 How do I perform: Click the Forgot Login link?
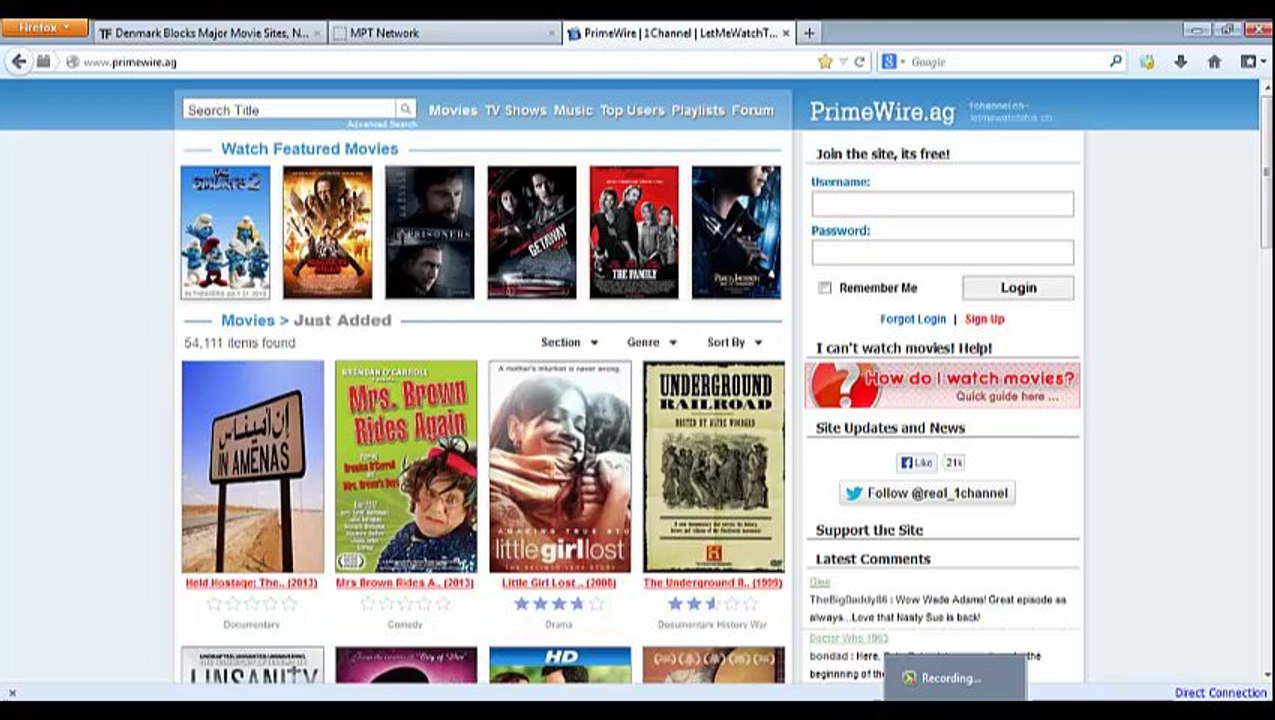[x=913, y=319]
